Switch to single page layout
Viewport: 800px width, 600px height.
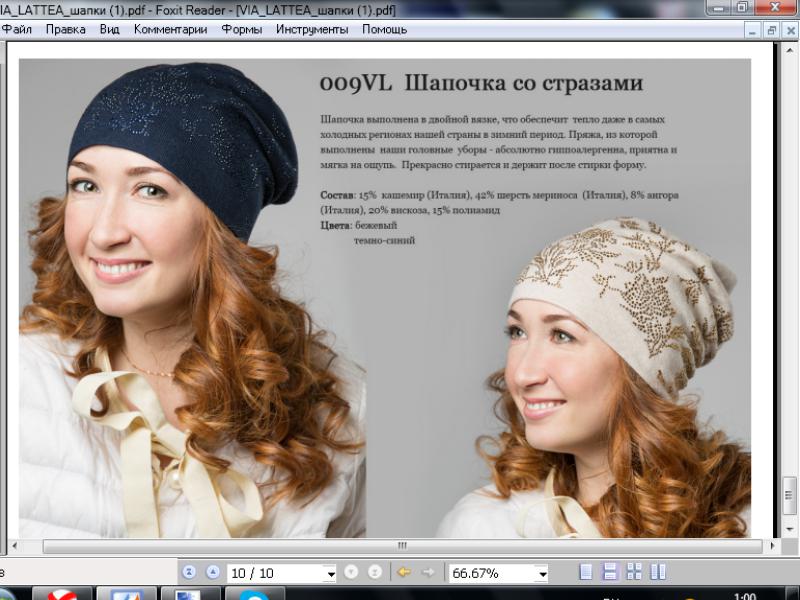(586, 572)
